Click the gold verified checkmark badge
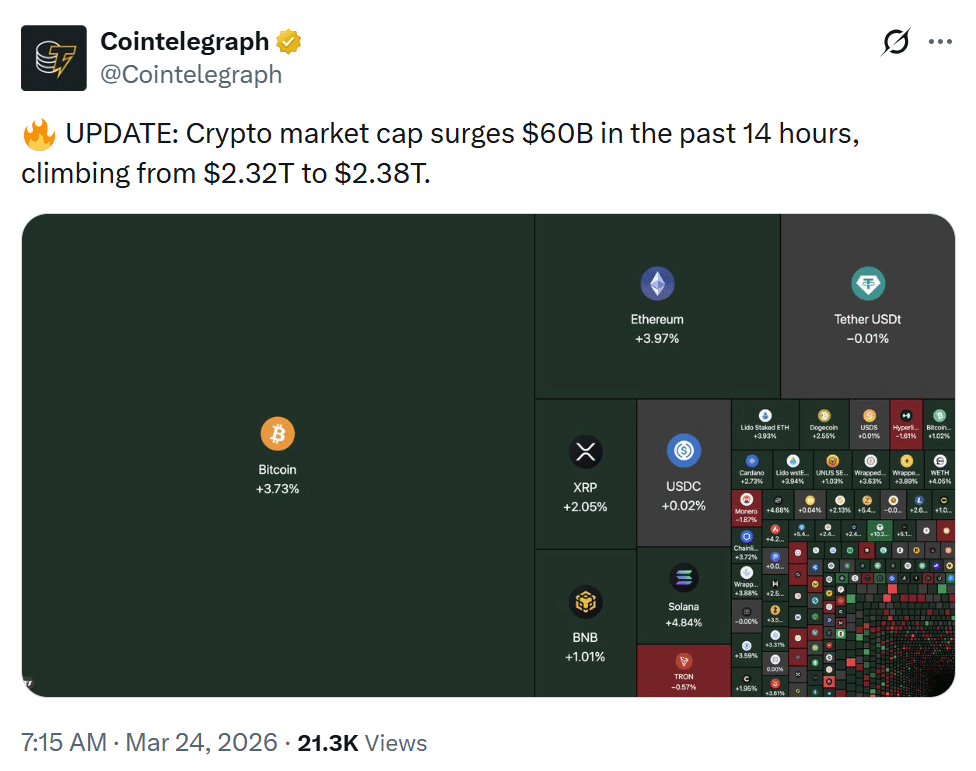976x771 pixels. tap(289, 41)
